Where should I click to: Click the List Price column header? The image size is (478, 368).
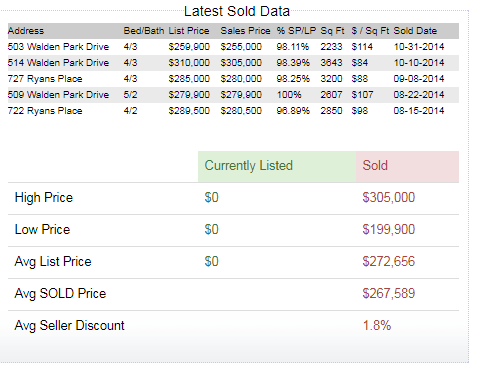(189, 31)
